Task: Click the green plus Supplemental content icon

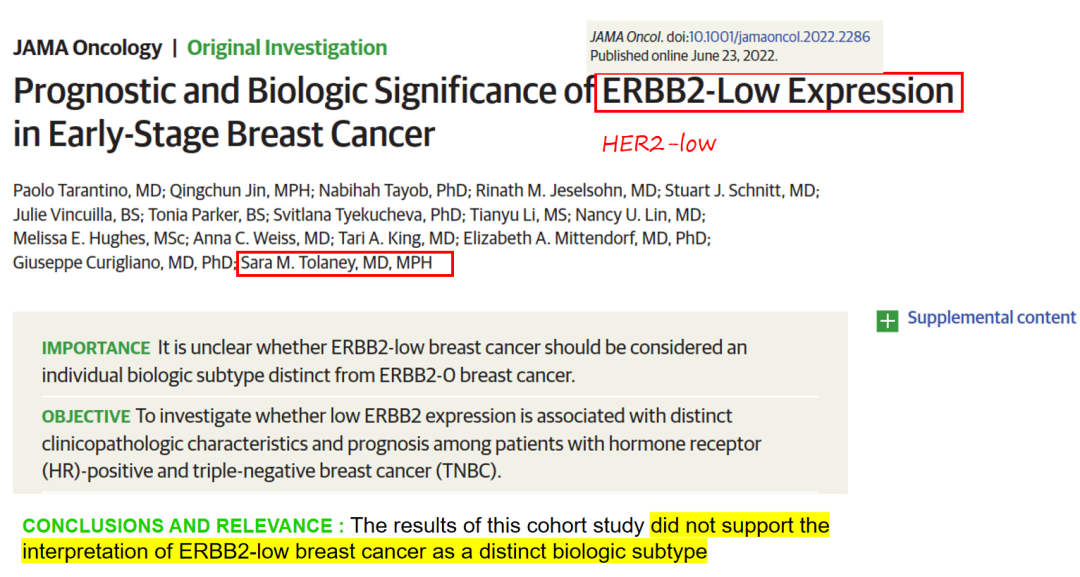Action: click(887, 320)
